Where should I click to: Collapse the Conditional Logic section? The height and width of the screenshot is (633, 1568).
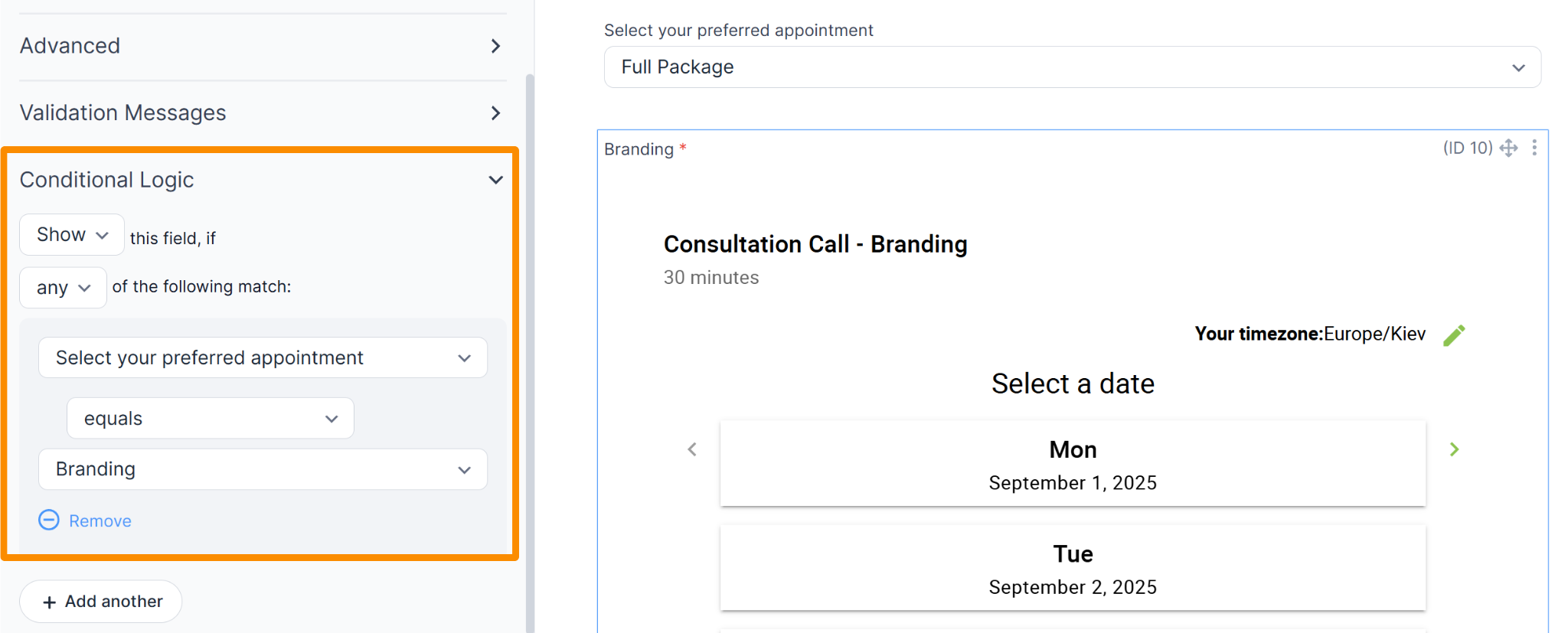pos(495,179)
